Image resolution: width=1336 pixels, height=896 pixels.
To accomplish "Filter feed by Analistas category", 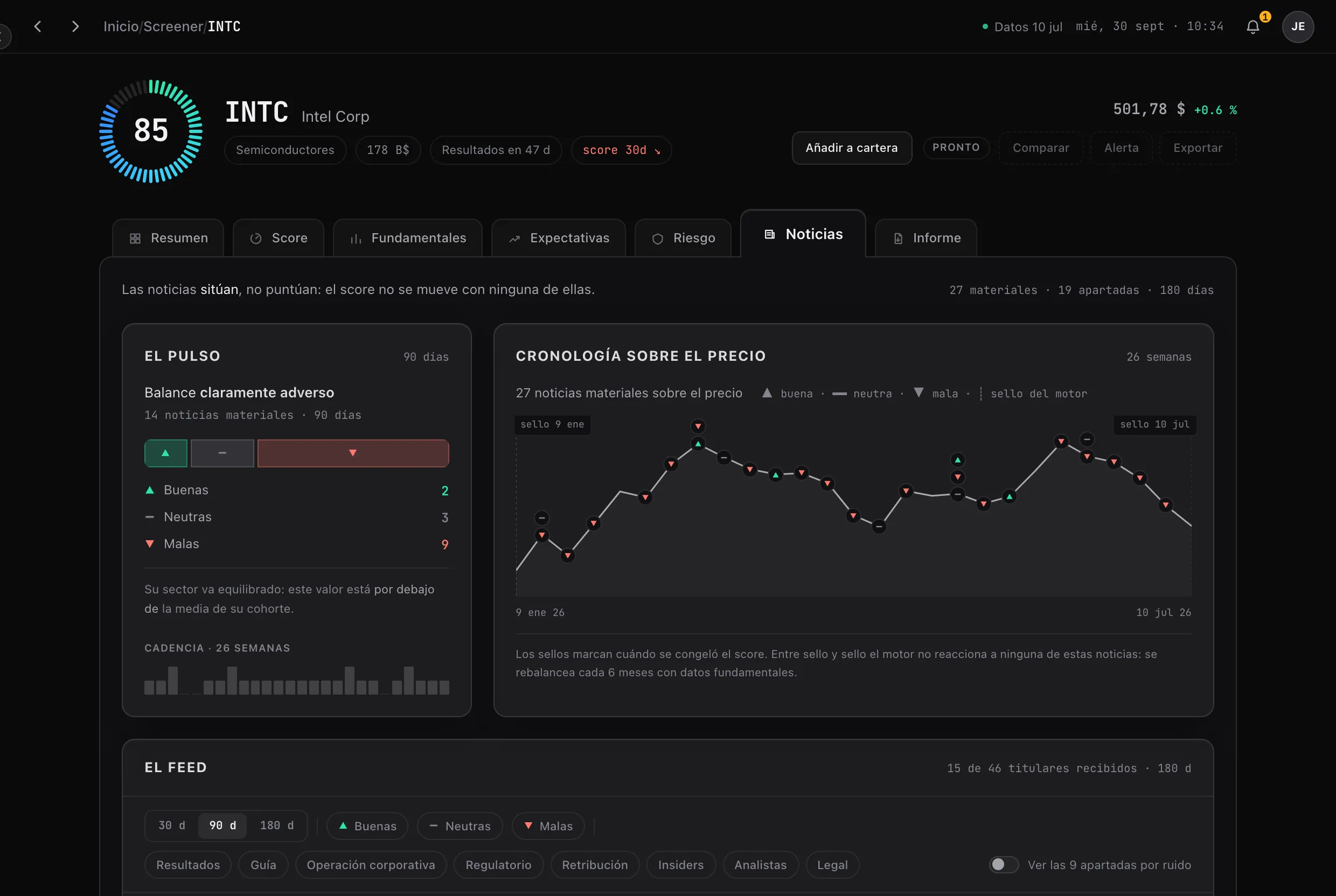I will coord(760,865).
